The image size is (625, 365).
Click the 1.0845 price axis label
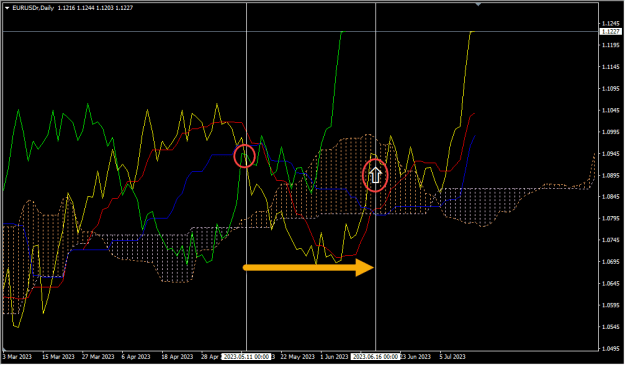(x=611, y=197)
